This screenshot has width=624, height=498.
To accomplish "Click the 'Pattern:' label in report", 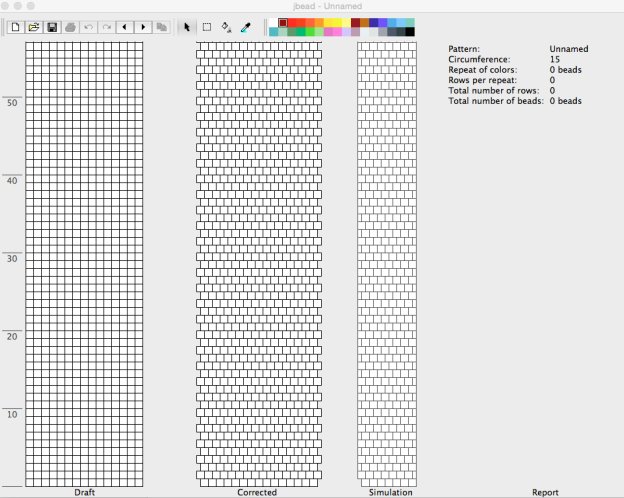I will [x=464, y=49].
